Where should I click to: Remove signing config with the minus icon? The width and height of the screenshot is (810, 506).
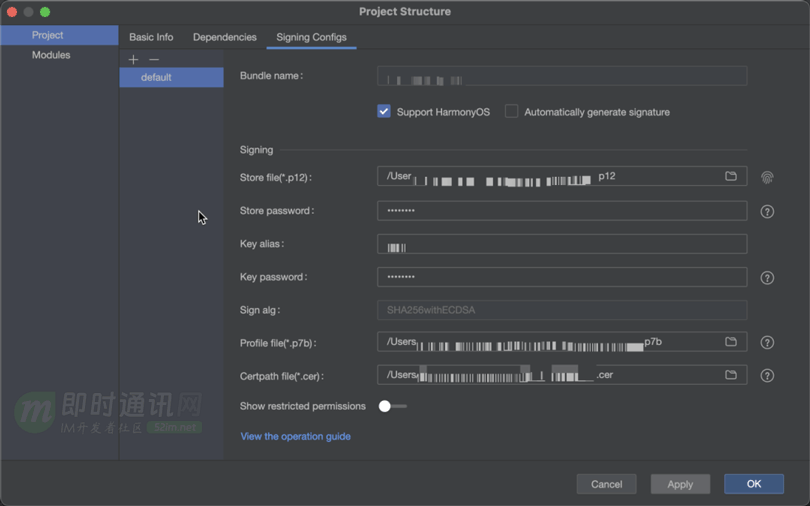click(x=154, y=59)
